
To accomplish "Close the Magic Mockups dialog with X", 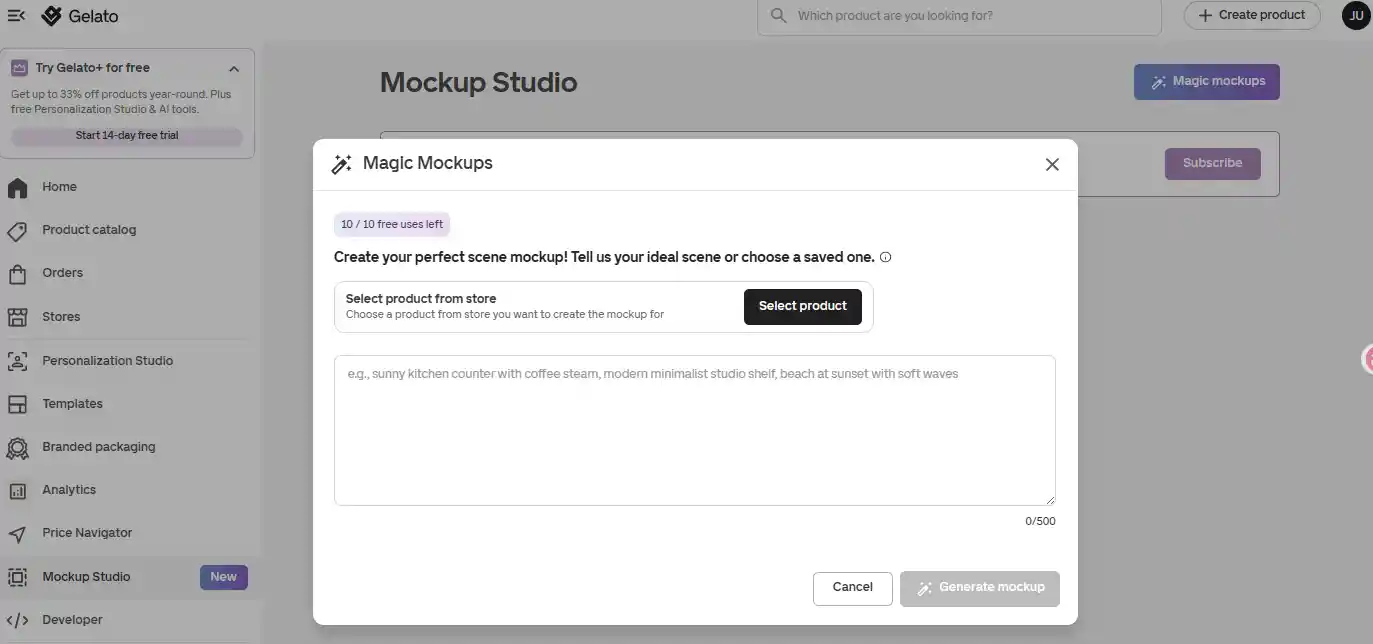I will (x=1052, y=165).
